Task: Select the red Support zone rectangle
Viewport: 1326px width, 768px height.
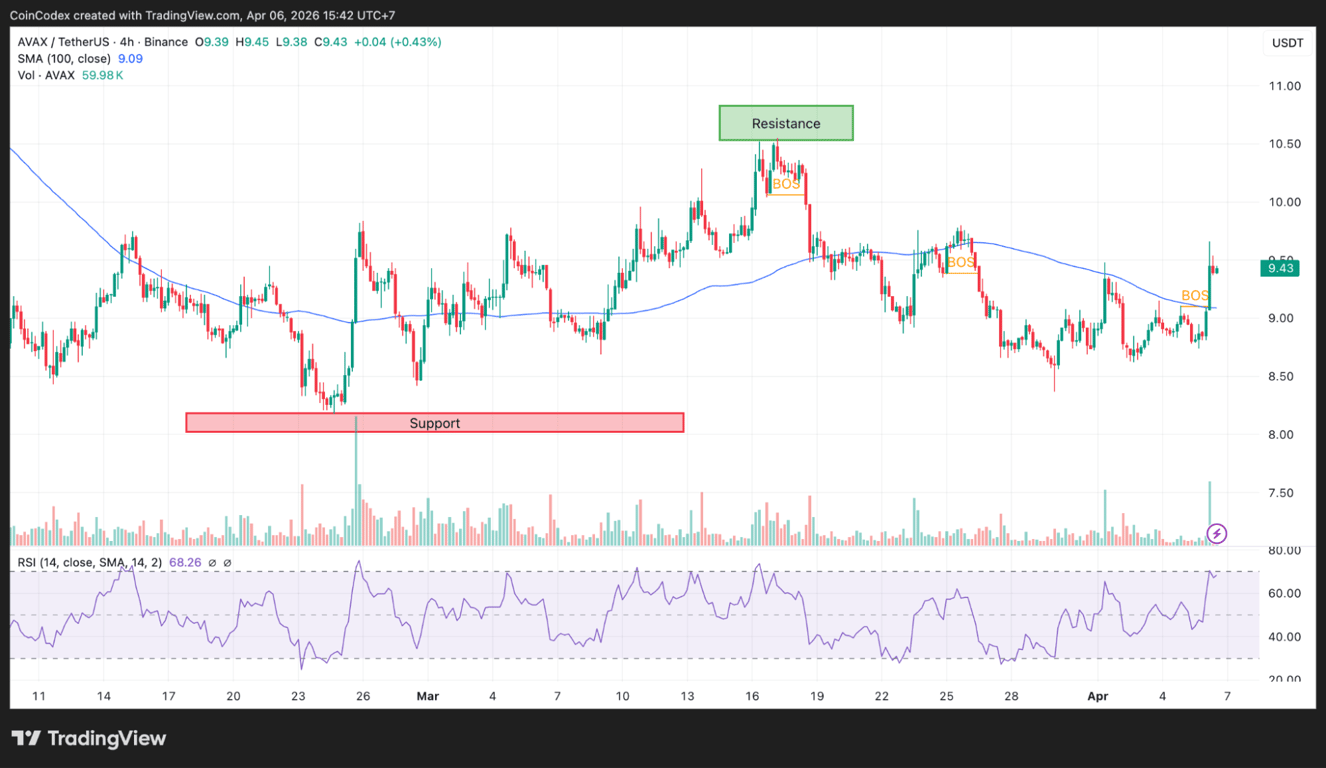Action: [434, 422]
